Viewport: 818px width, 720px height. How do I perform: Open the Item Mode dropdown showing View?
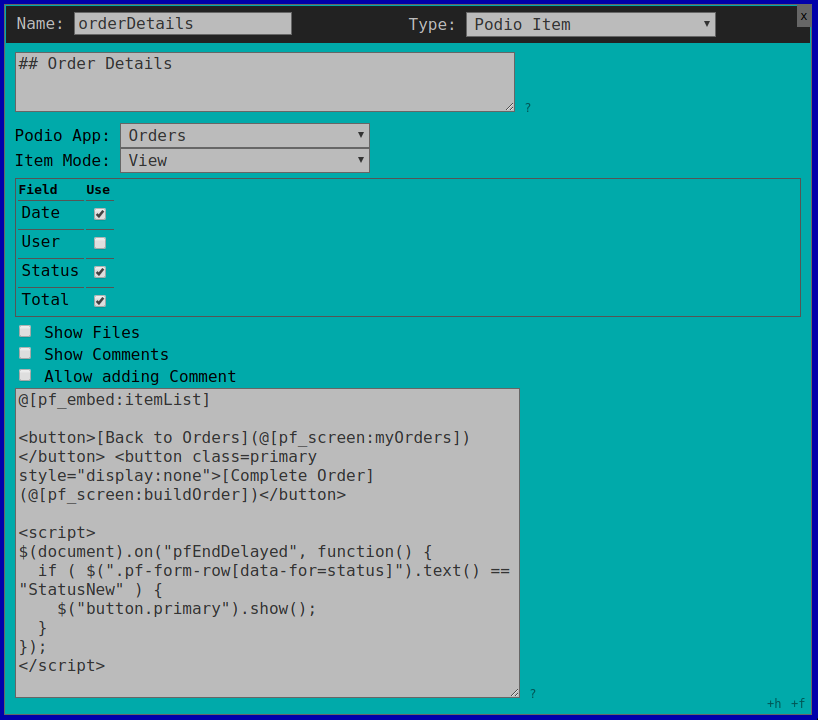pos(245,161)
